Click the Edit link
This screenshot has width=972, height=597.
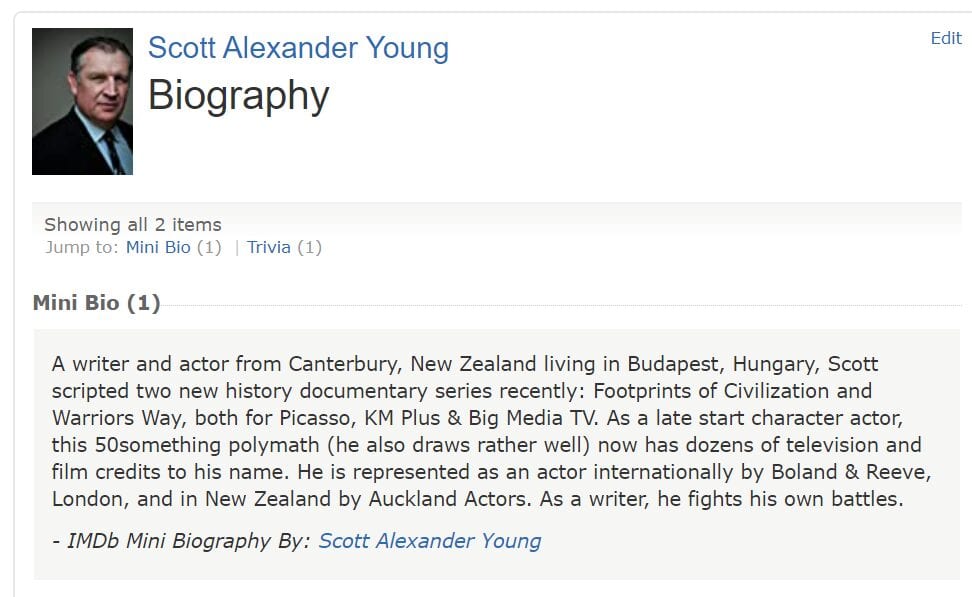pyautogui.click(x=945, y=38)
